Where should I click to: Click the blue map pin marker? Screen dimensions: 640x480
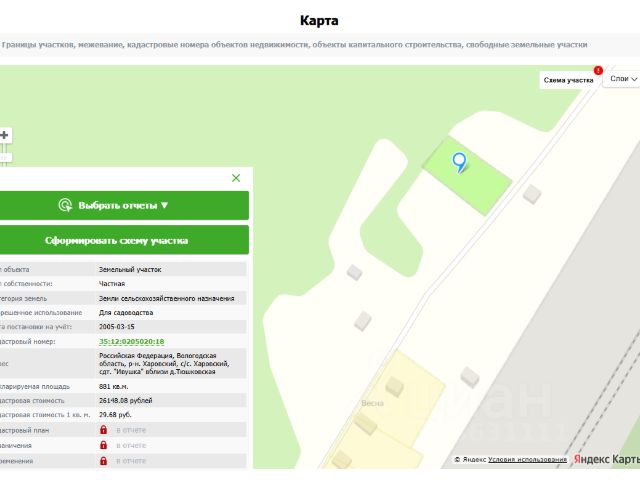pos(460,162)
